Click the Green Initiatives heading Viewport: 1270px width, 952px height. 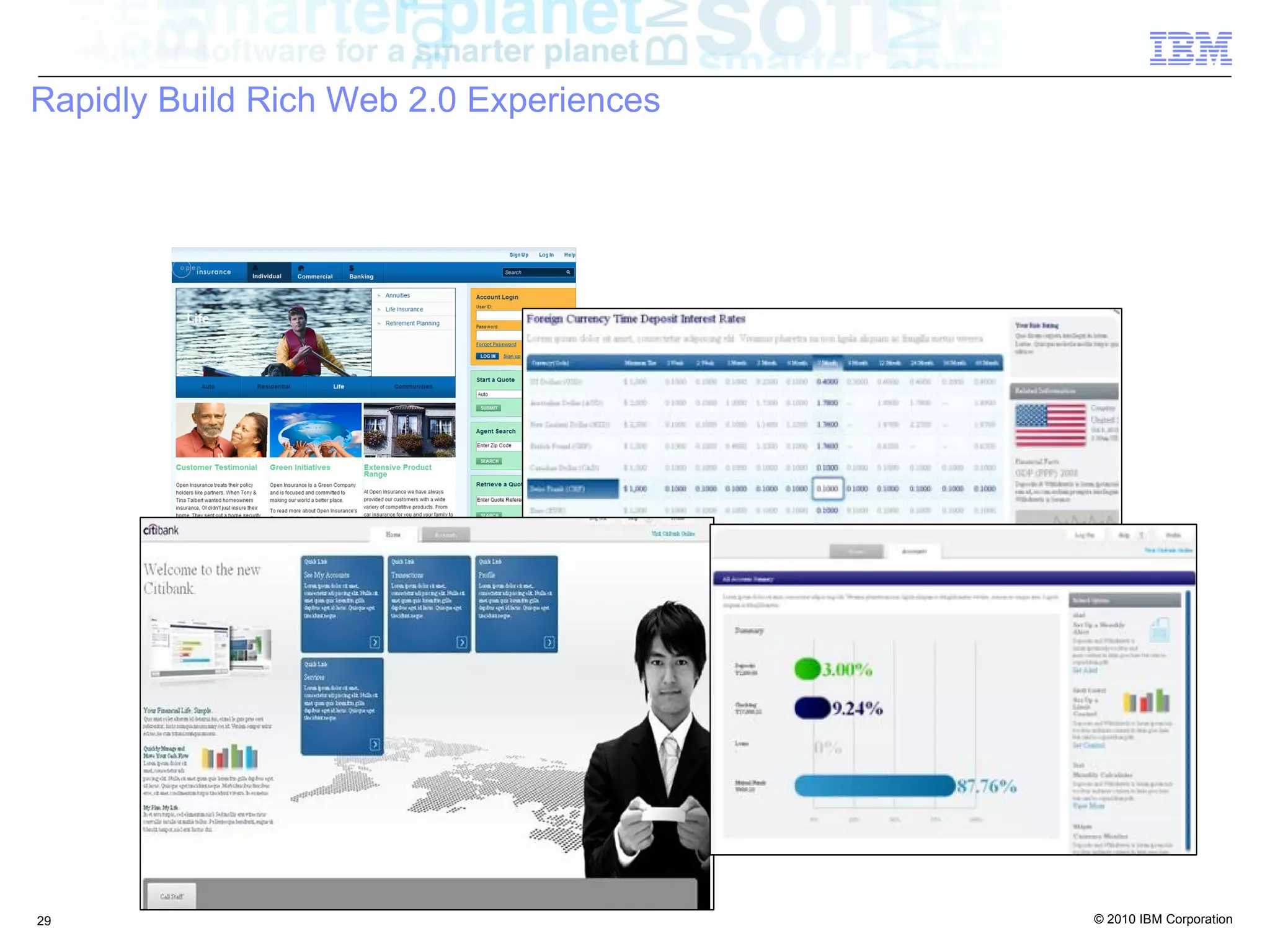(300, 468)
